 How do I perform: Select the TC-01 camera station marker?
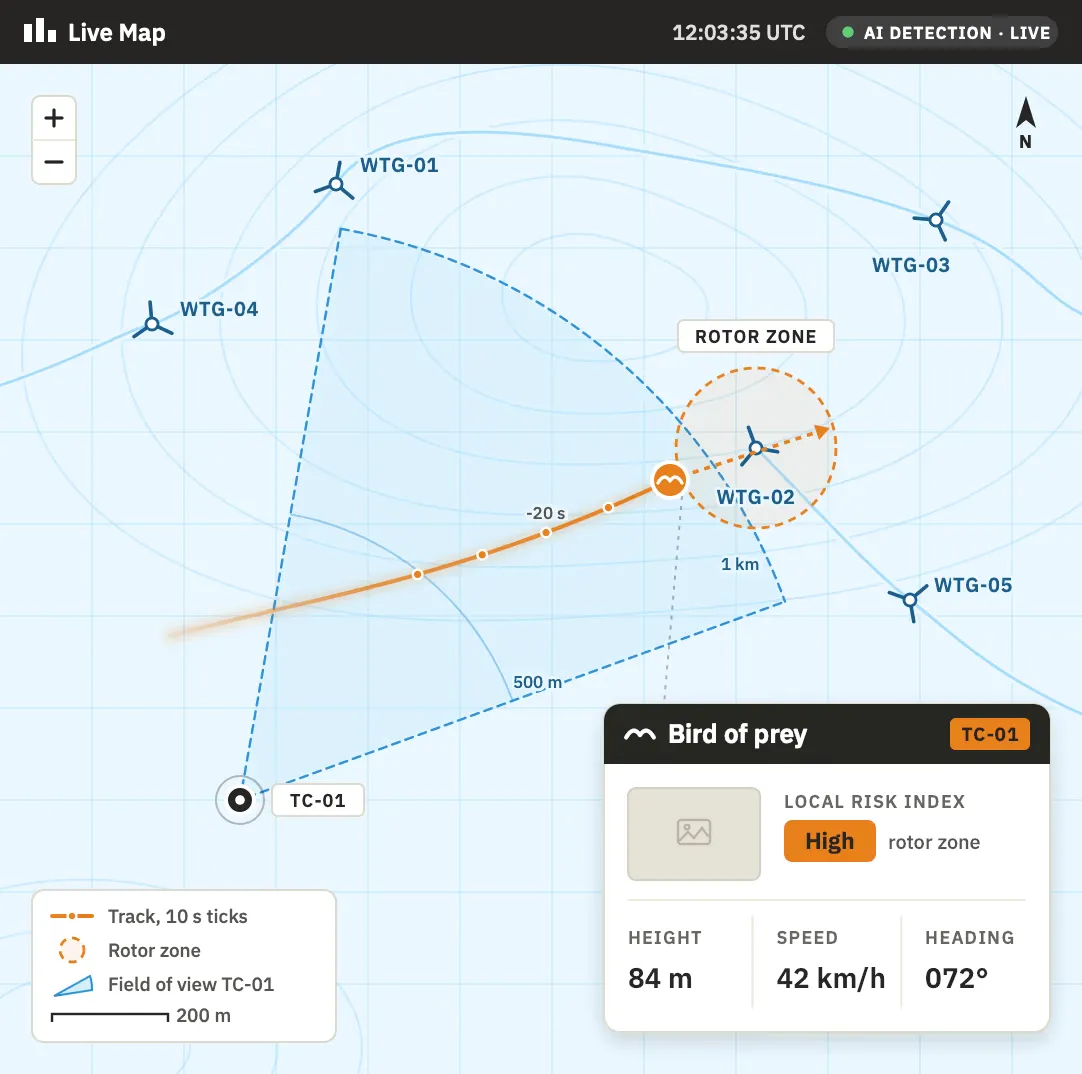[x=240, y=800]
